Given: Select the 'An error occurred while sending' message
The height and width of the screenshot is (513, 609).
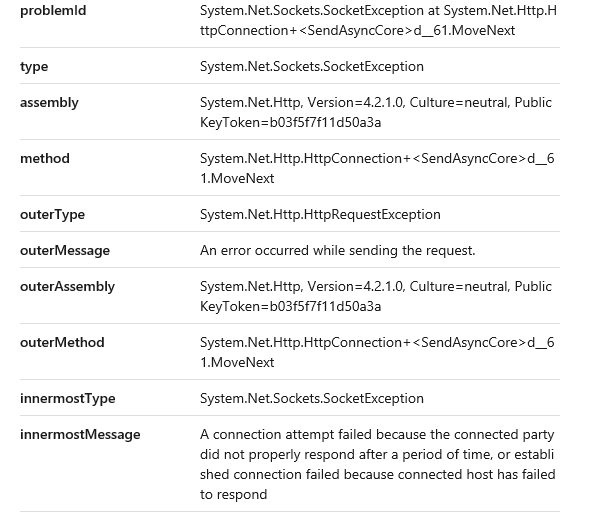Looking at the screenshot, I should [x=337, y=250].
